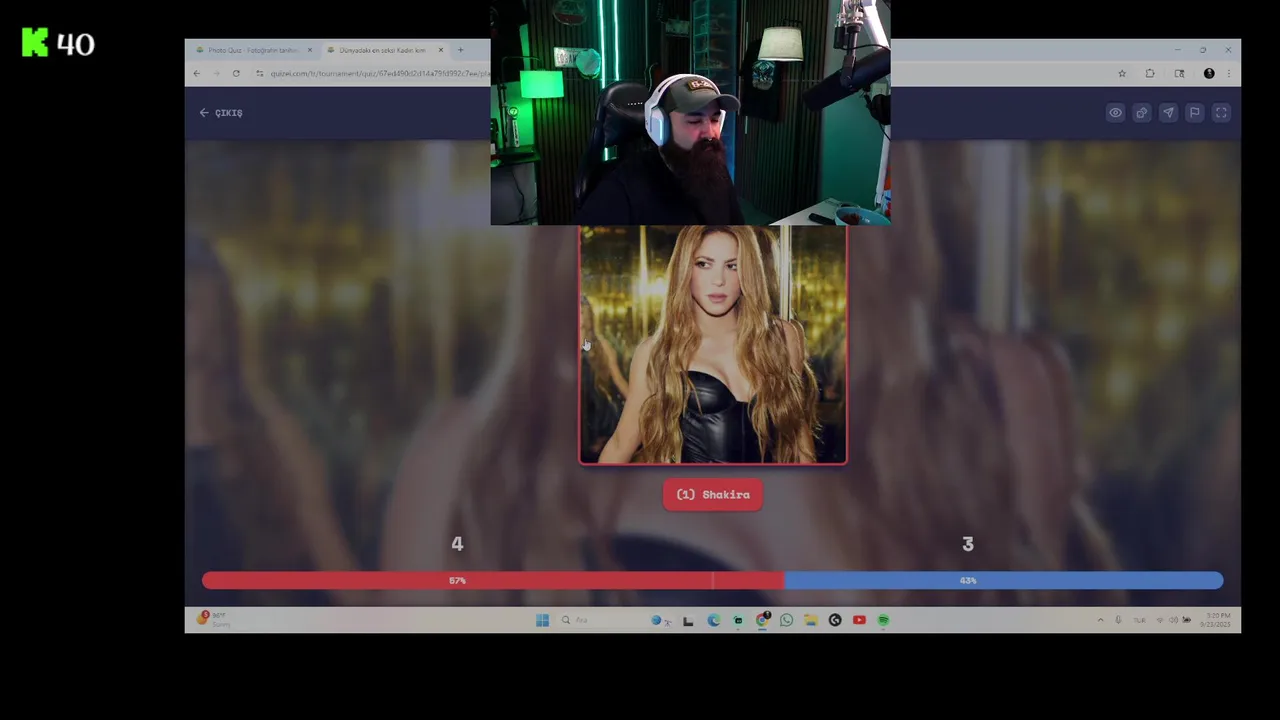Open the weather widget on taskbar
The height and width of the screenshot is (720, 1280).
tap(213, 620)
